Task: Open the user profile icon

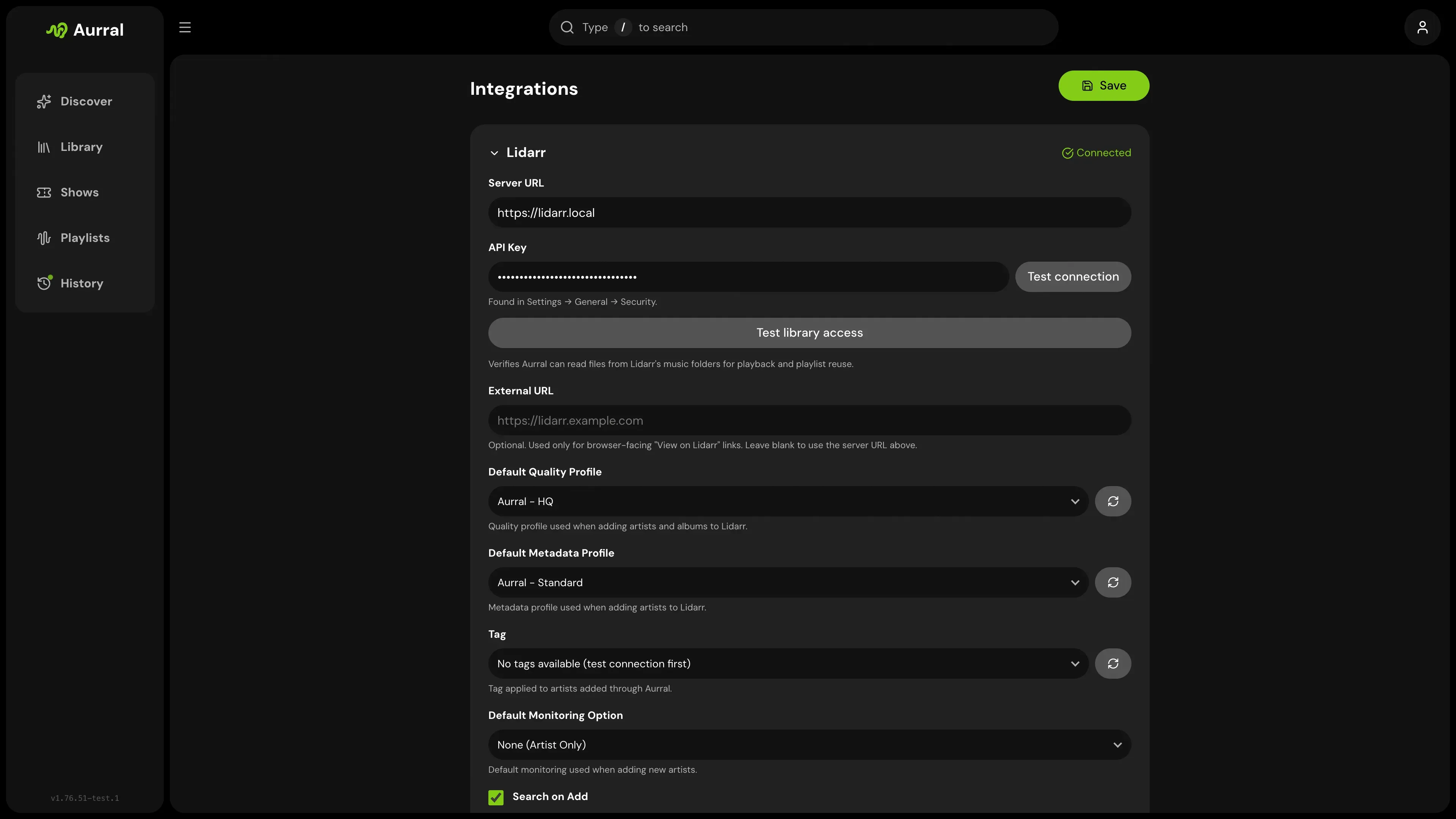Action: tap(1422, 27)
